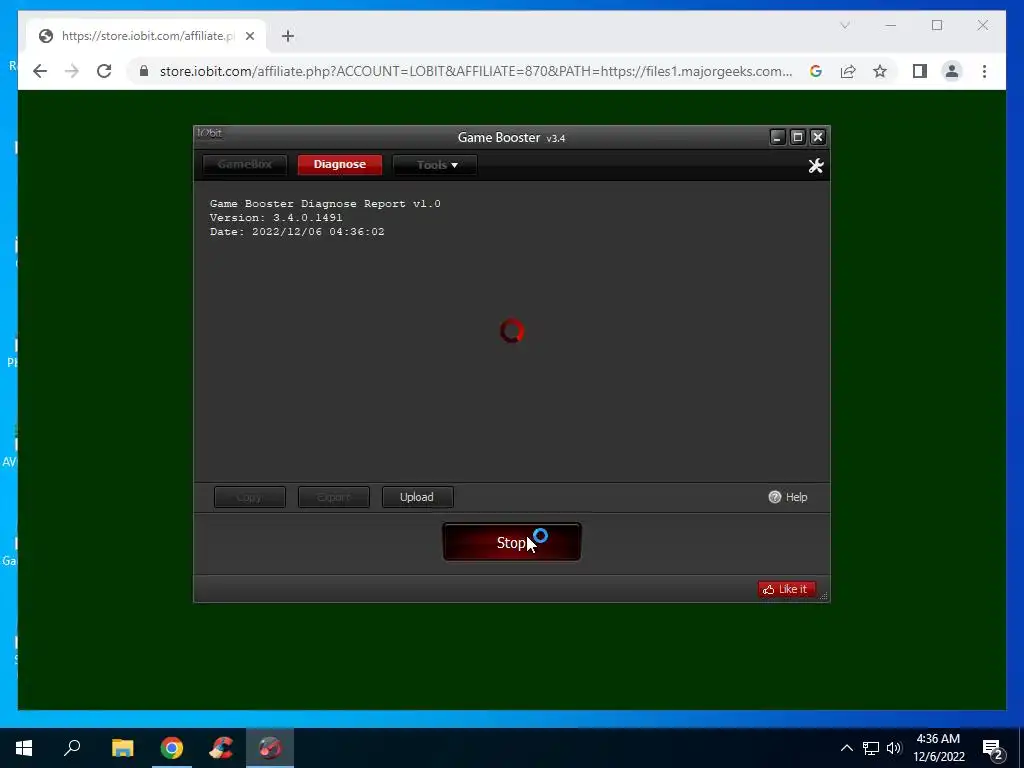Reload the Chrome page

[x=104, y=71]
